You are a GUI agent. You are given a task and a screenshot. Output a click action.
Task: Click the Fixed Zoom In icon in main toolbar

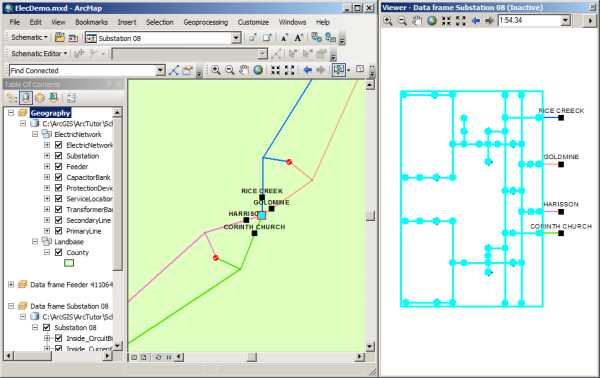pyautogui.click(x=276, y=70)
